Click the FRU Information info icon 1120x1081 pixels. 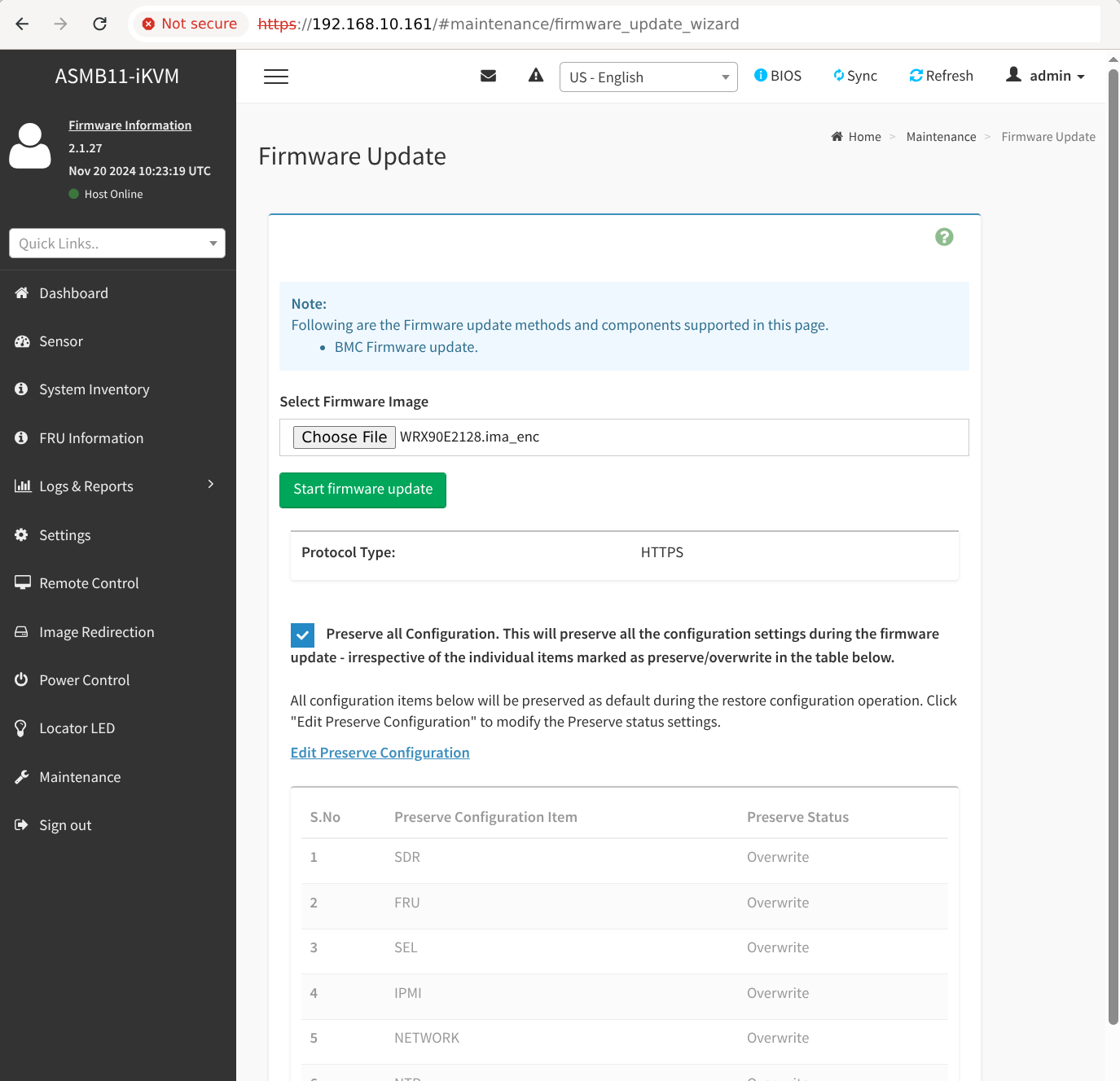[22, 437]
